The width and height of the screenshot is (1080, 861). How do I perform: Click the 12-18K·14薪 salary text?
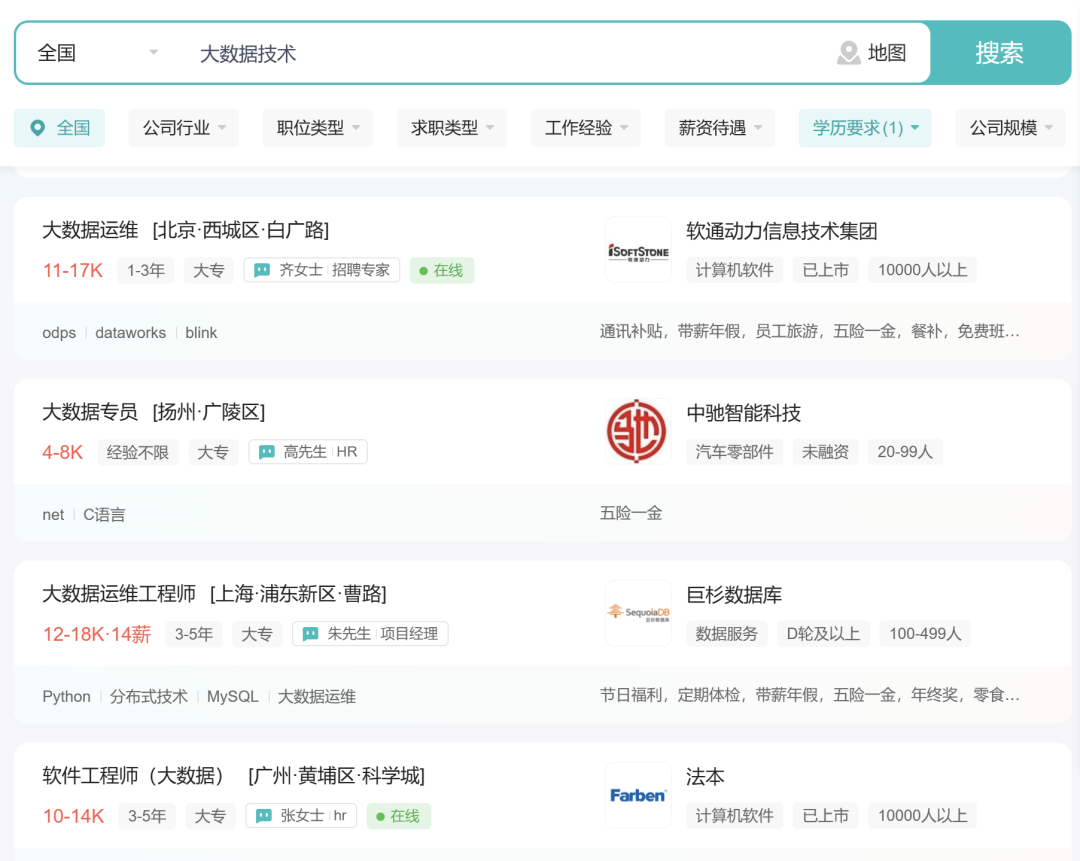tap(97, 634)
